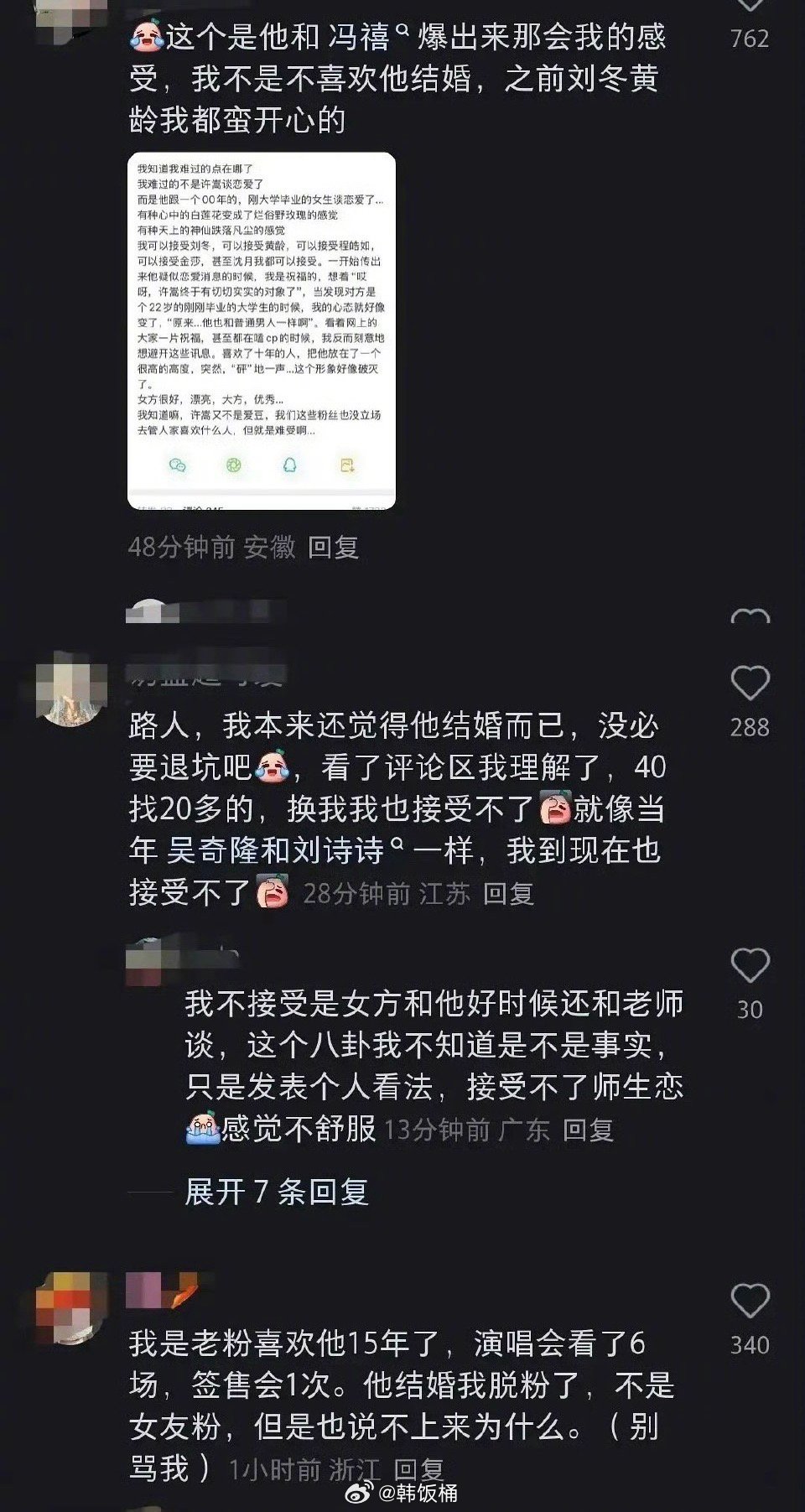The image size is (805, 1512).
Task: Tap the QQ penguin icon in the embedded screenshot
Action: tap(289, 465)
